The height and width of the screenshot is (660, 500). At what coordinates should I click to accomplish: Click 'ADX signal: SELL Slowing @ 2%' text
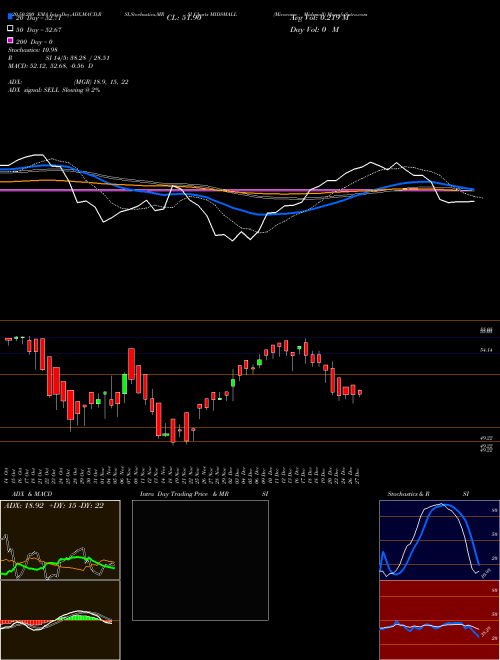point(54,90)
